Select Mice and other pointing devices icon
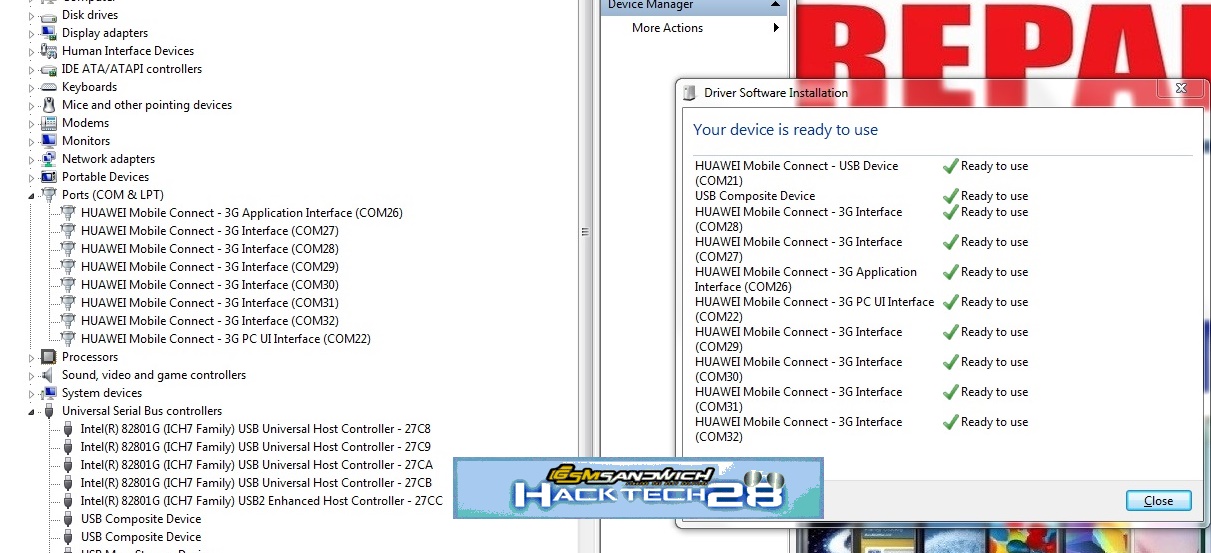 coord(48,105)
